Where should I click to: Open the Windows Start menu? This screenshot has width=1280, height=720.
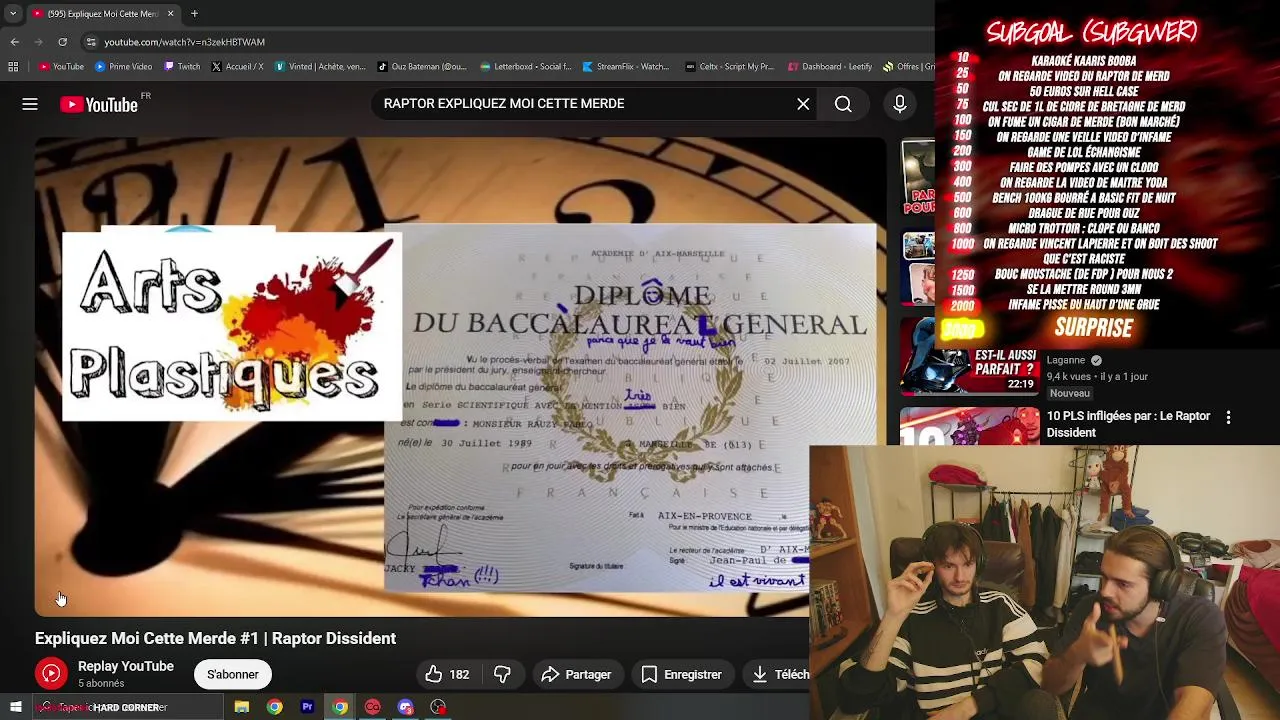[x=15, y=707]
